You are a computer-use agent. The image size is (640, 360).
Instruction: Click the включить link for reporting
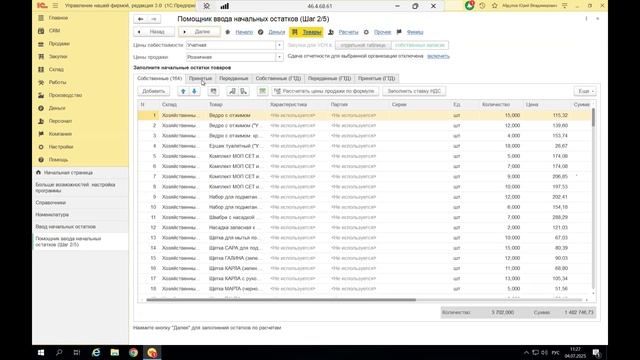[438, 56]
